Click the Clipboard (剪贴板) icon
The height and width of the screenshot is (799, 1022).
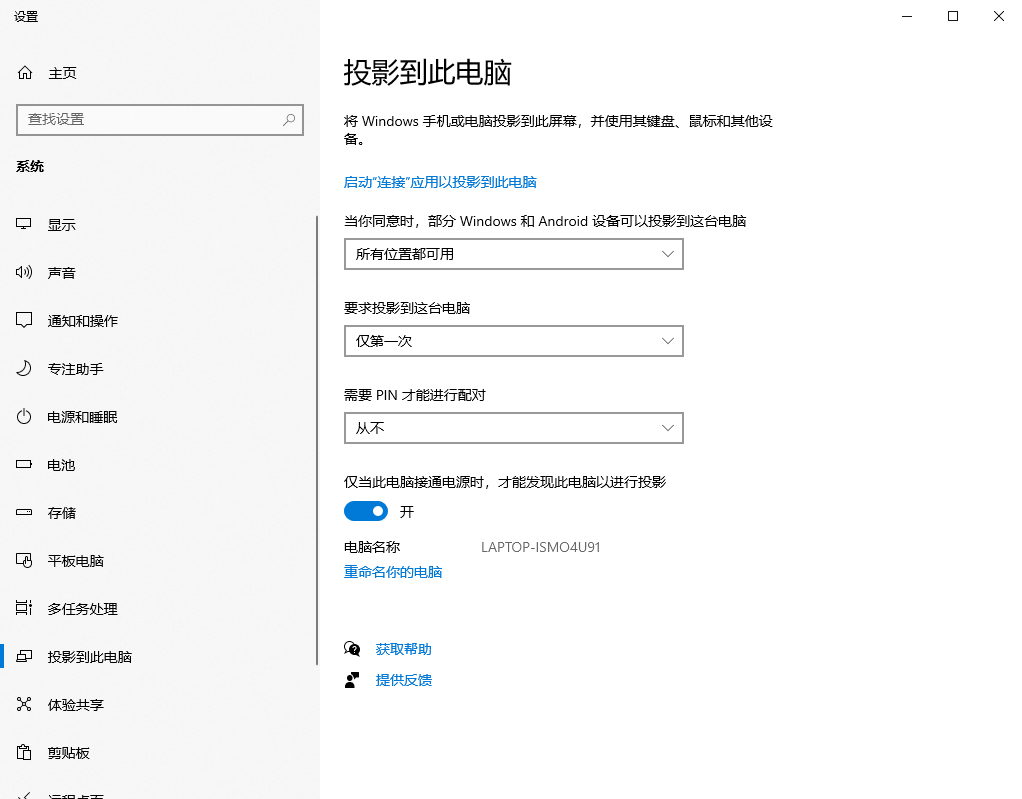[x=25, y=753]
